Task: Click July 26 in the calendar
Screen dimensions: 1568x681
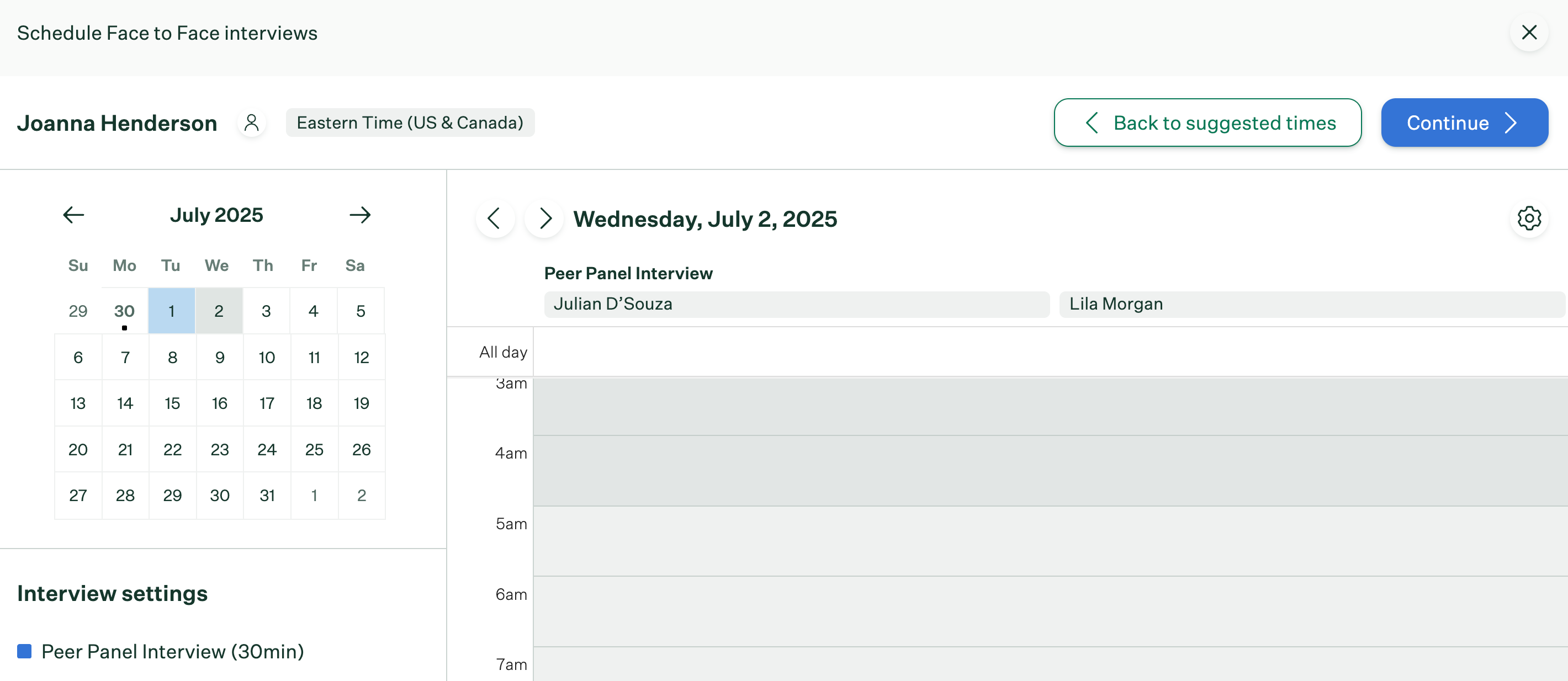Action: pos(362,450)
